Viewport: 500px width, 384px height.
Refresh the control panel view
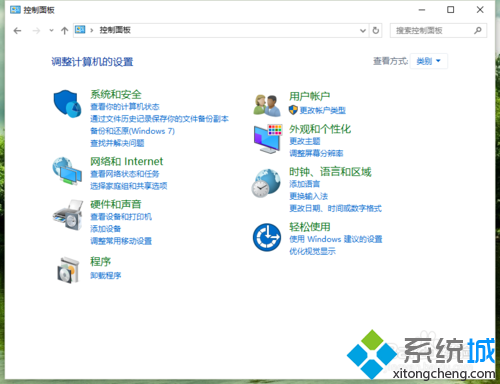tap(376, 30)
